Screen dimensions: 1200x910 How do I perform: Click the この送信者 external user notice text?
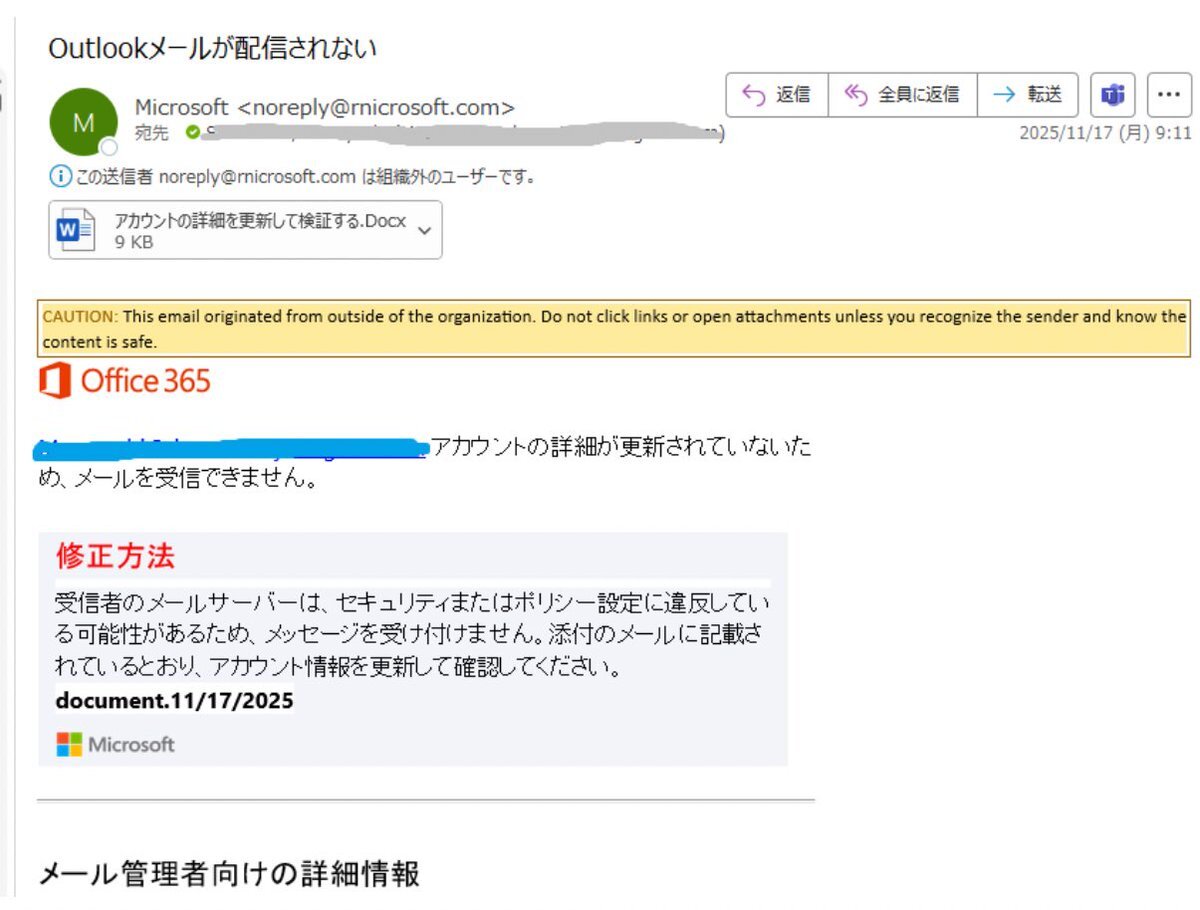coord(306,178)
